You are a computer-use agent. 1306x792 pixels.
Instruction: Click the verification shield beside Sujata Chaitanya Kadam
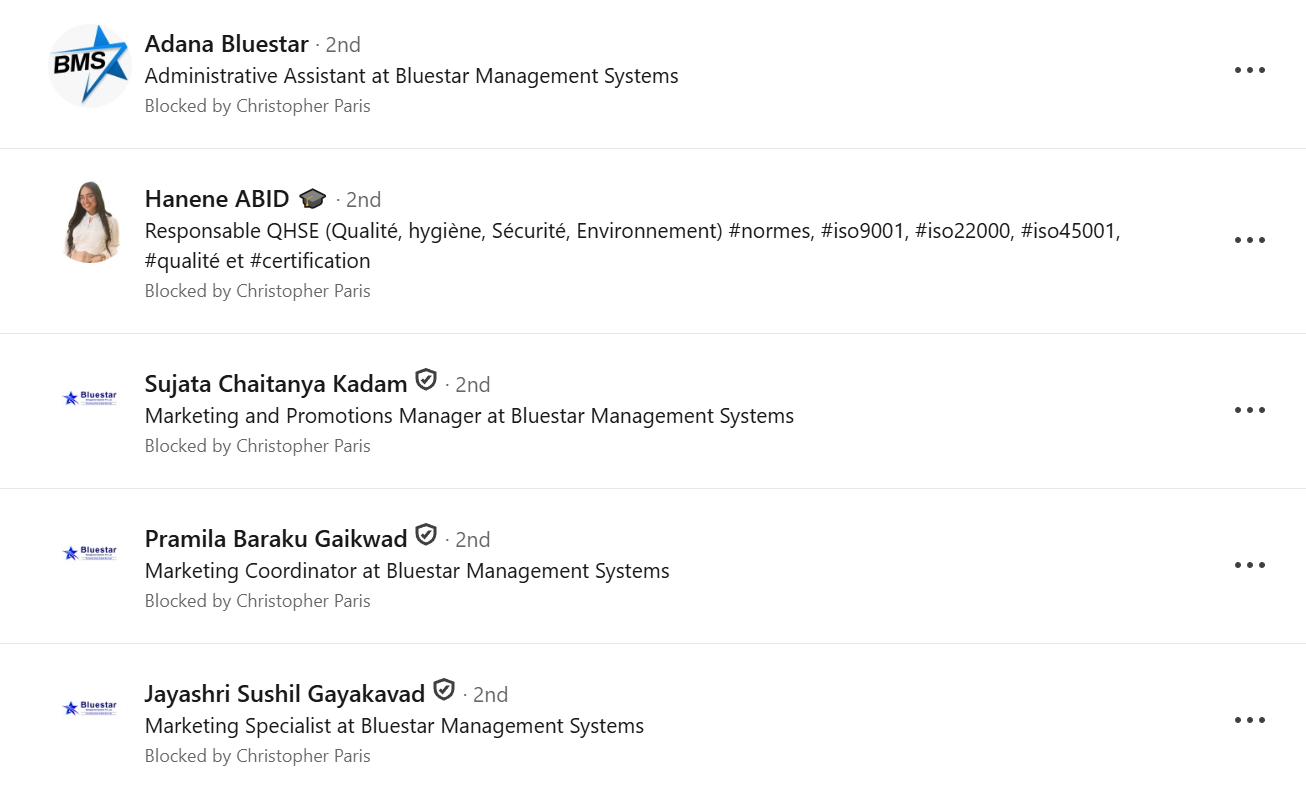(x=426, y=381)
